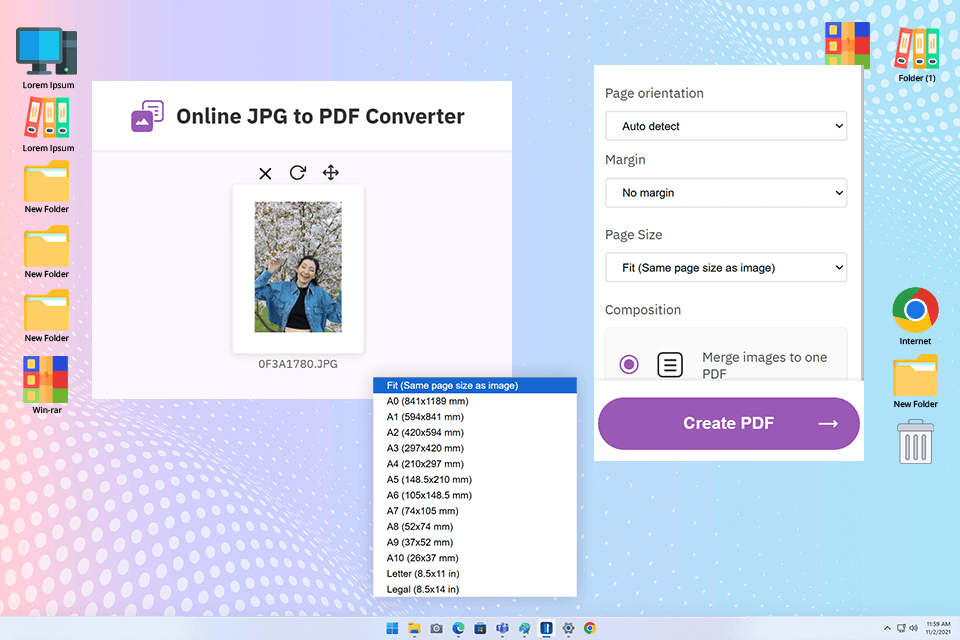The image size is (960, 640).
Task: Open the Camera app in taskbar
Action: 437,628
